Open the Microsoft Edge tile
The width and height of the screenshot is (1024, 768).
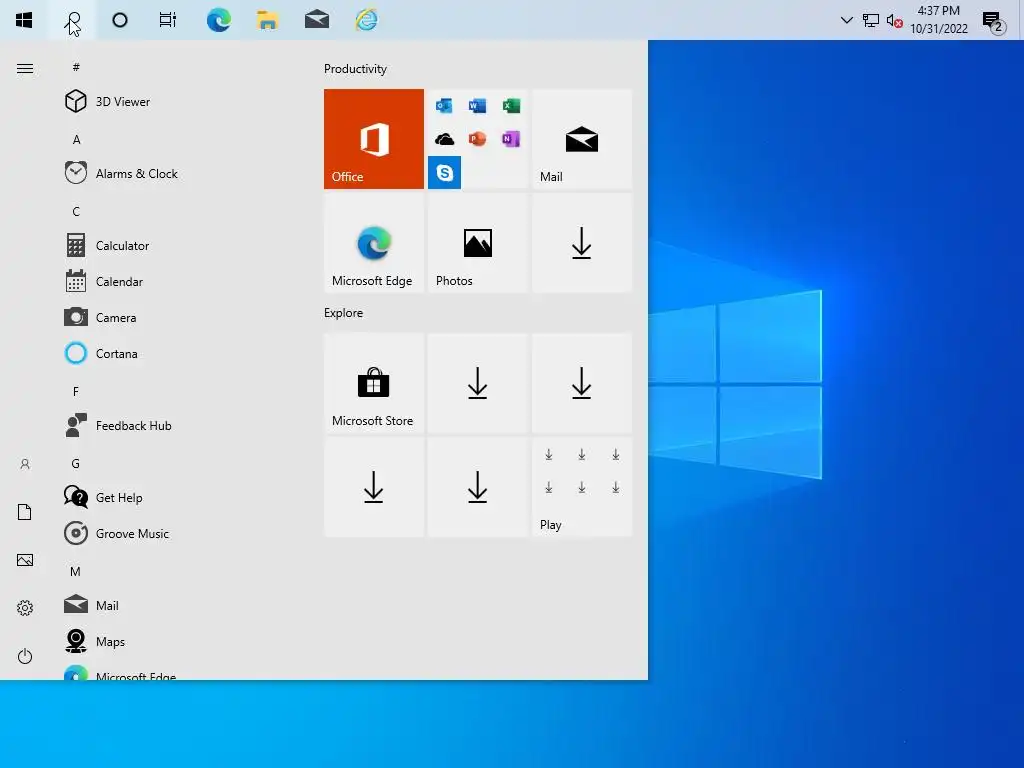click(x=374, y=243)
